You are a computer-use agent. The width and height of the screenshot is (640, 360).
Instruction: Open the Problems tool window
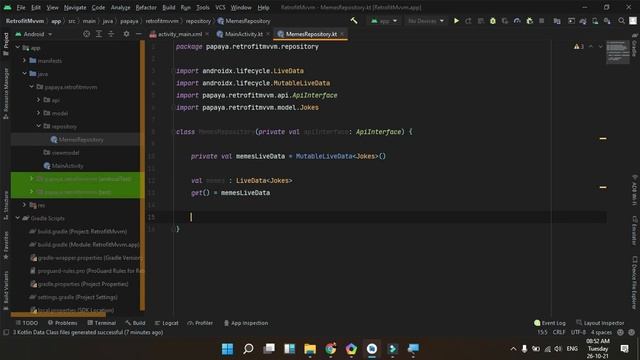62,323
